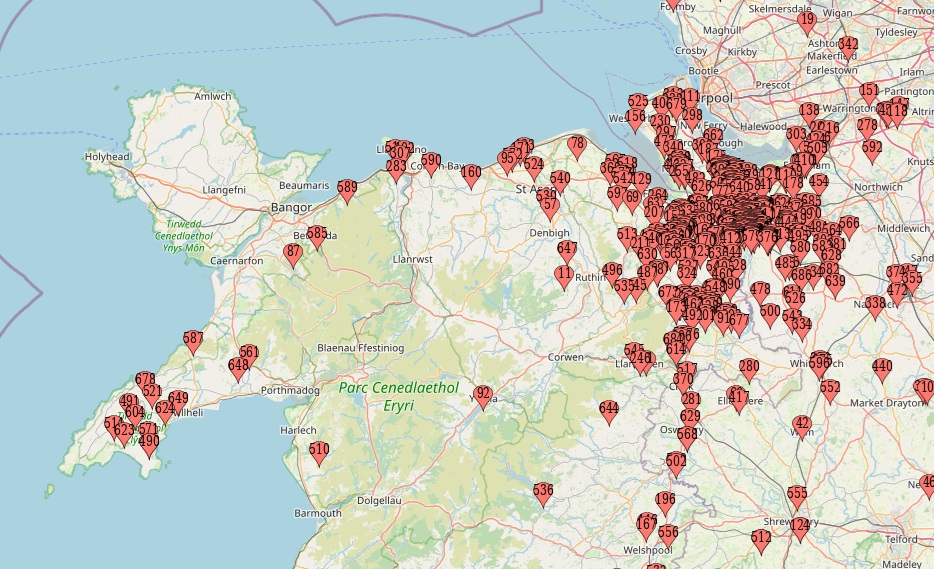The width and height of the screenshot is (934, 569).
Task: Select pin 87 south of Bangor
Action: click(293, 255)
